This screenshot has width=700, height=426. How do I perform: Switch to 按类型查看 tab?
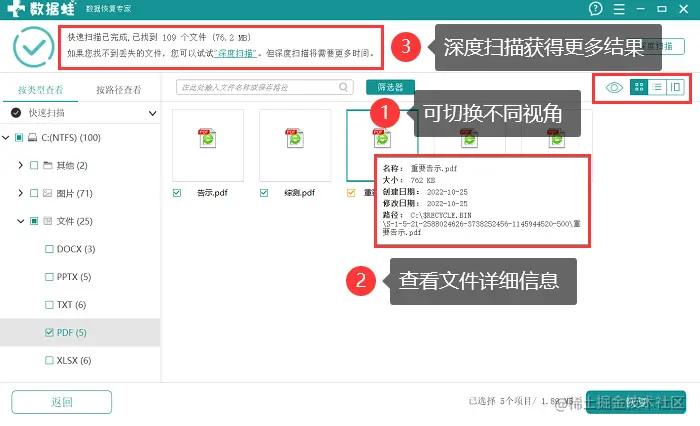[x=41, y=90]
